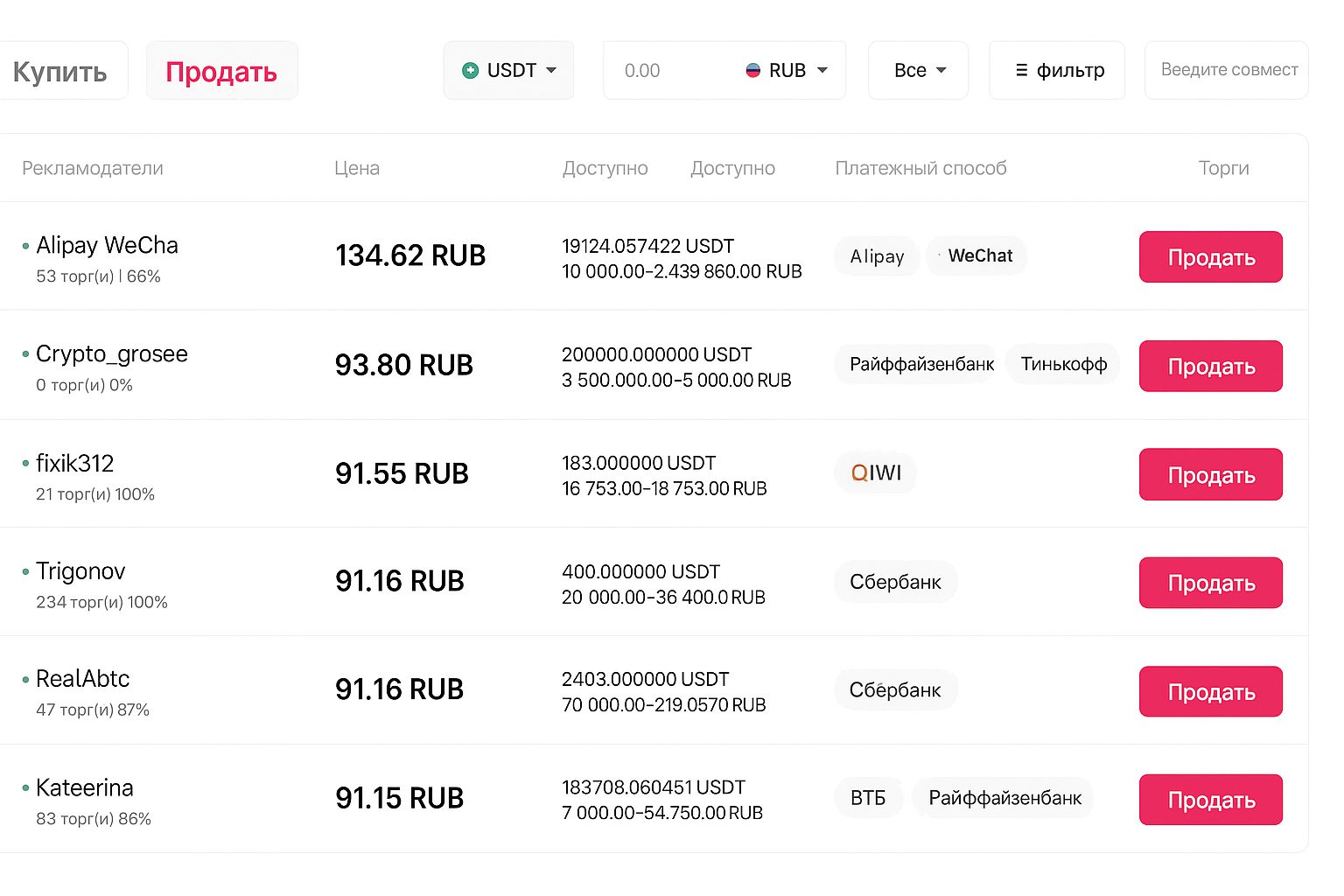Click the QIWI payment logo

pos(875,472)
